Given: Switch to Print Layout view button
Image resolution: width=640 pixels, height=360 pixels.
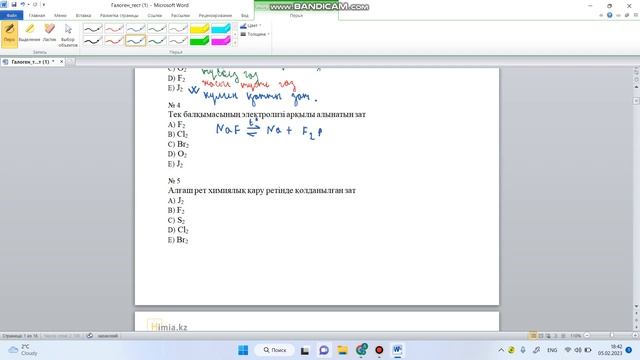Looking at the screenshot, I should pyautogui.click(x=533, y=336).
